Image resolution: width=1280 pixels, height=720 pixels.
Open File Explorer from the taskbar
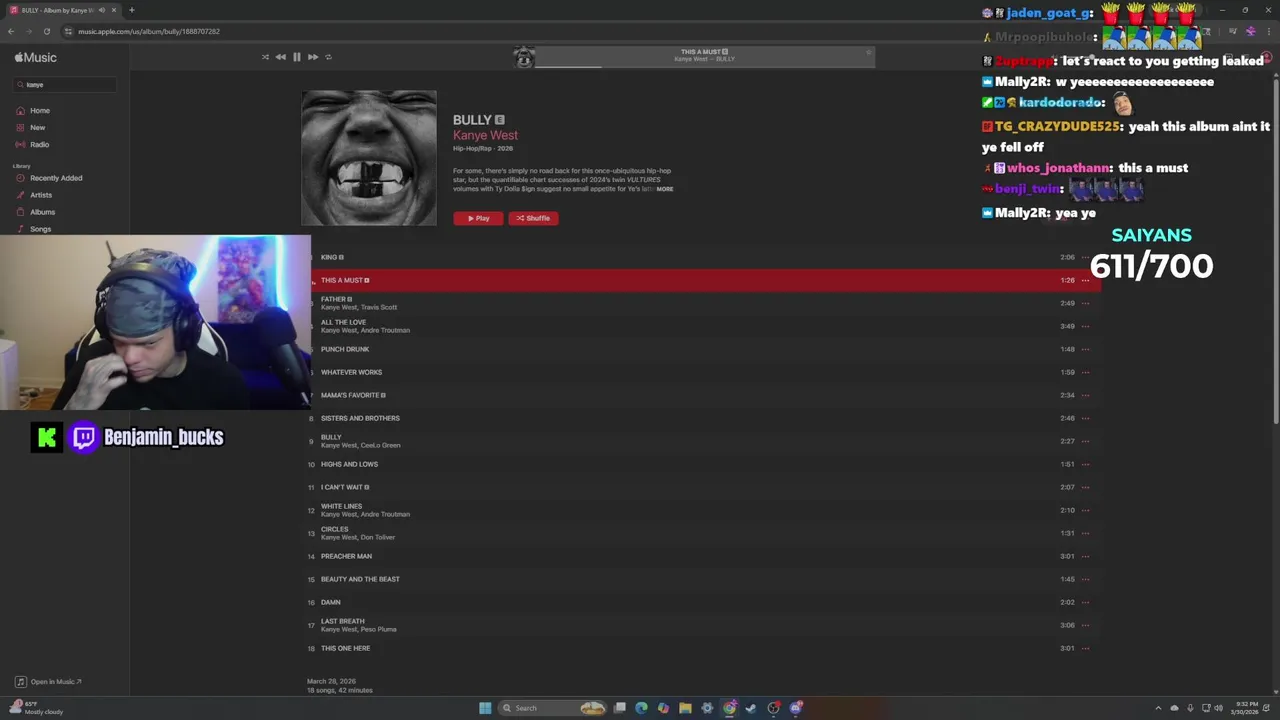tap(685, 708)
